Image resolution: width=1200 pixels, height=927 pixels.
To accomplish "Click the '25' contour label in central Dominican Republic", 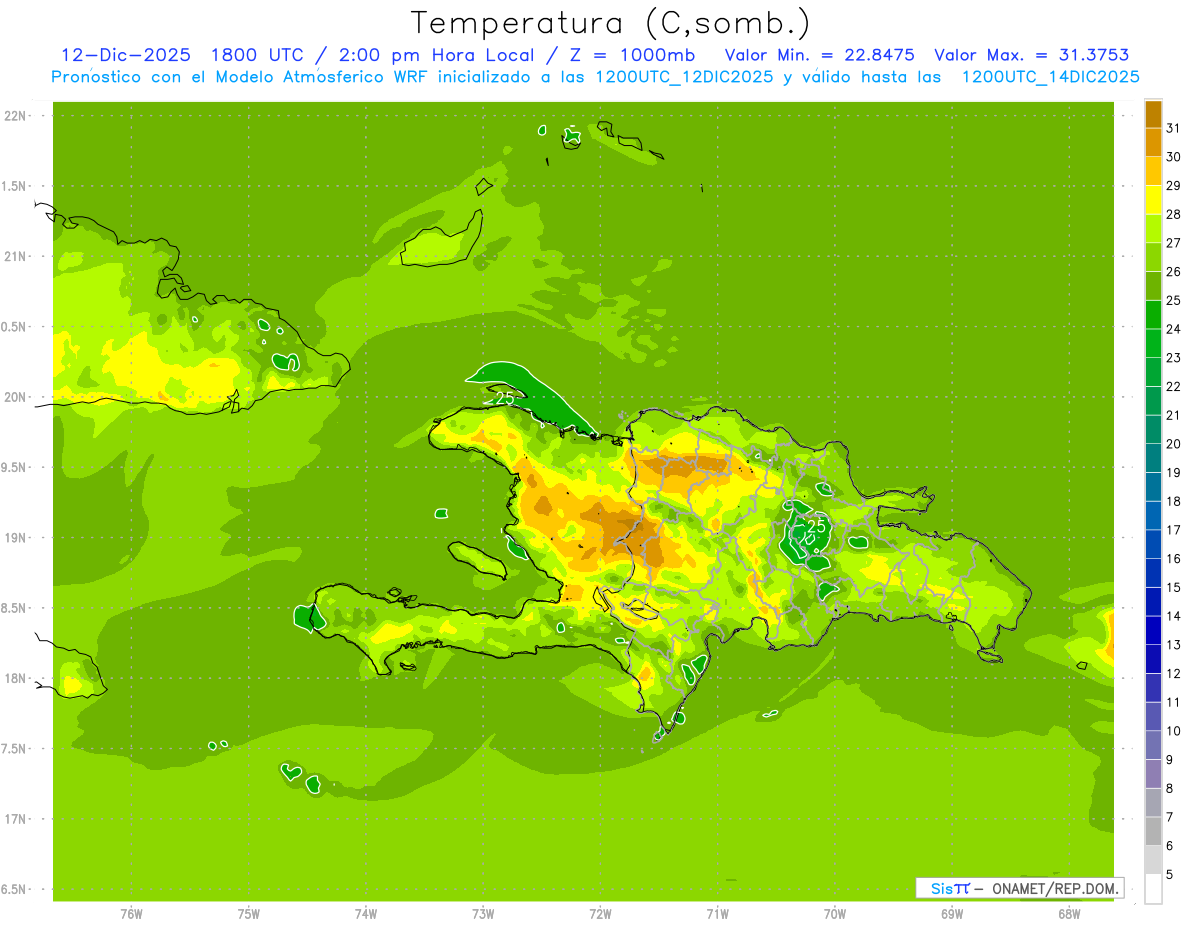I will tap(816, 525).
